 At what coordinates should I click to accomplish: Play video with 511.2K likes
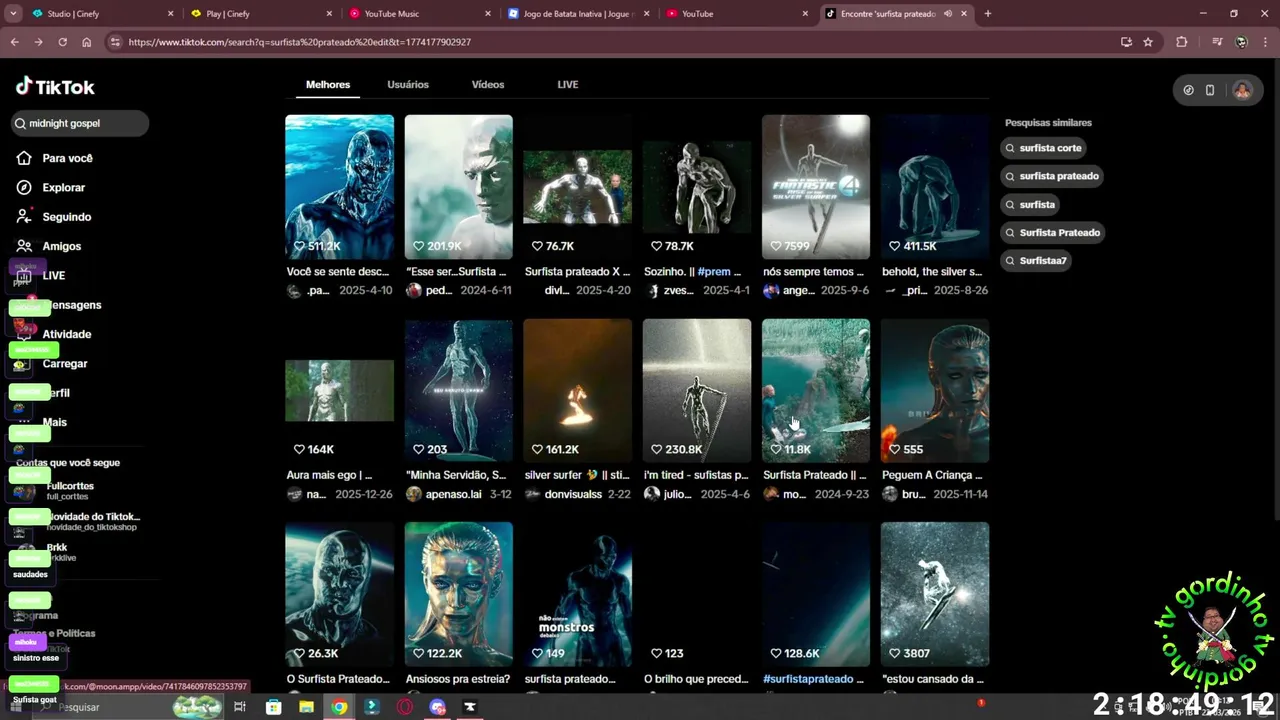coord(339,187)
